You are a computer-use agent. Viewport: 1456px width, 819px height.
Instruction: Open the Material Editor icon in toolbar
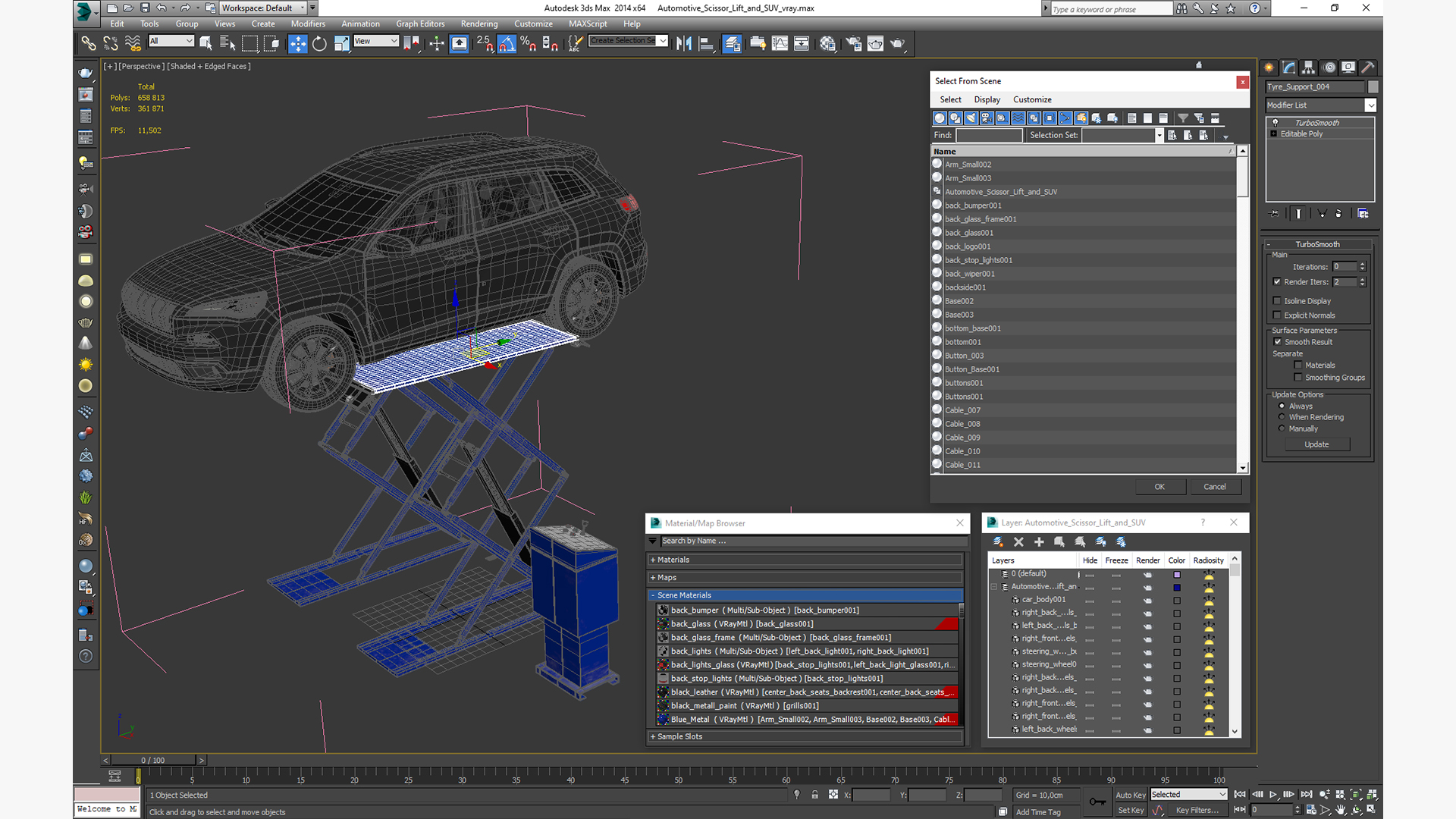click(x=827, y=43)
